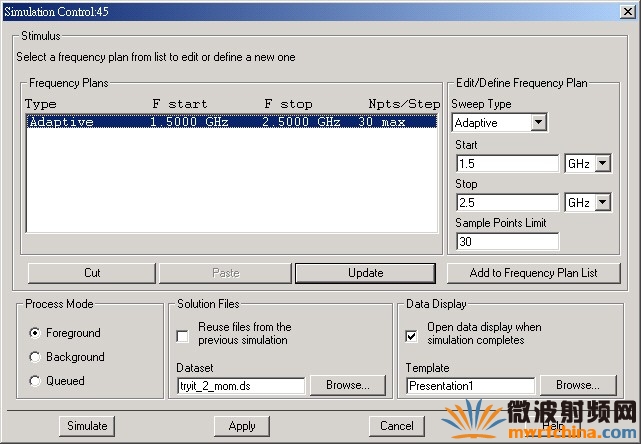Click the Paste button
The width and height of the screenshot is (641, 444).
[225, 273]
